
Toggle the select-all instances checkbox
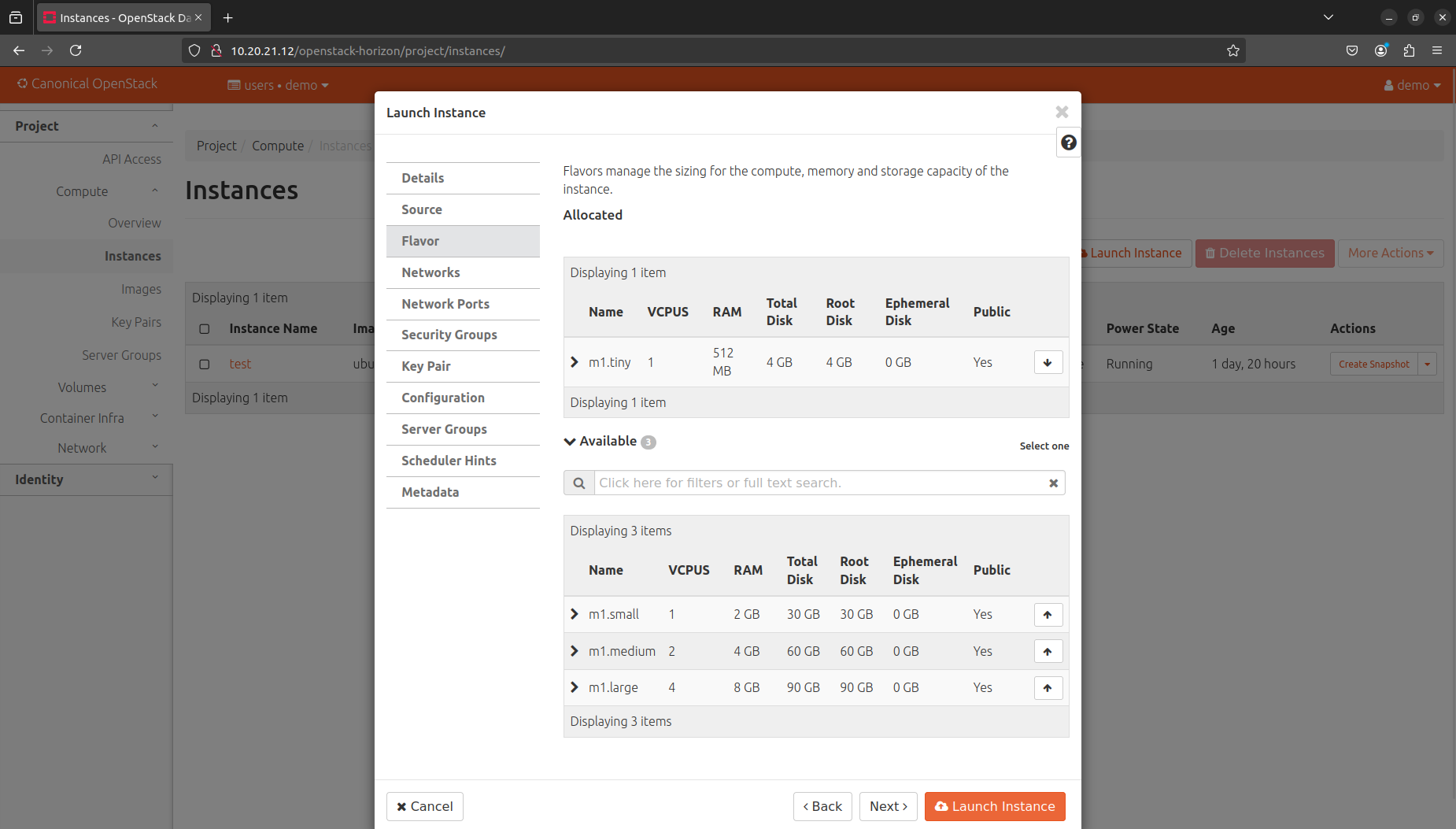[205, 329]
